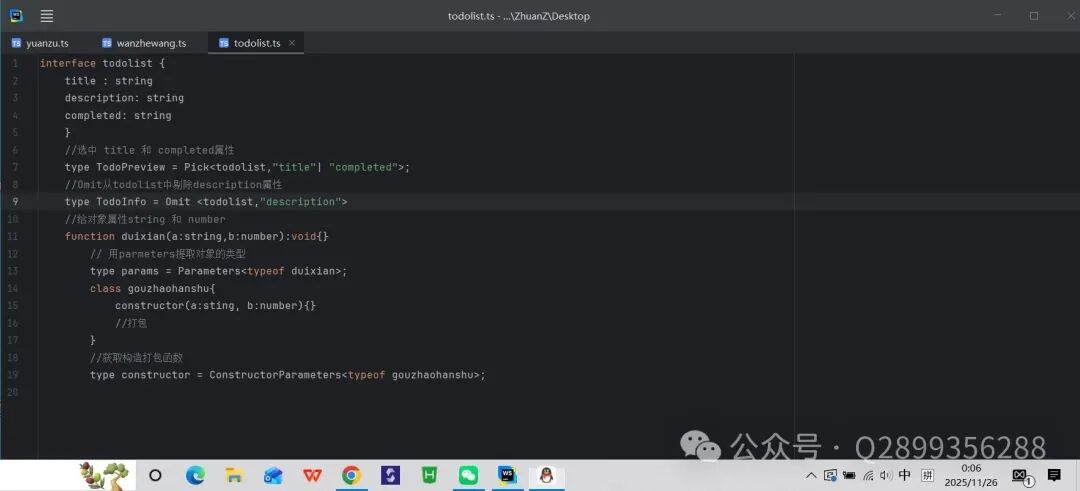The width and height of the screenshot is (1080, 491).
Task: Maximize the WebStorm window
Action: pos(1034,16)
